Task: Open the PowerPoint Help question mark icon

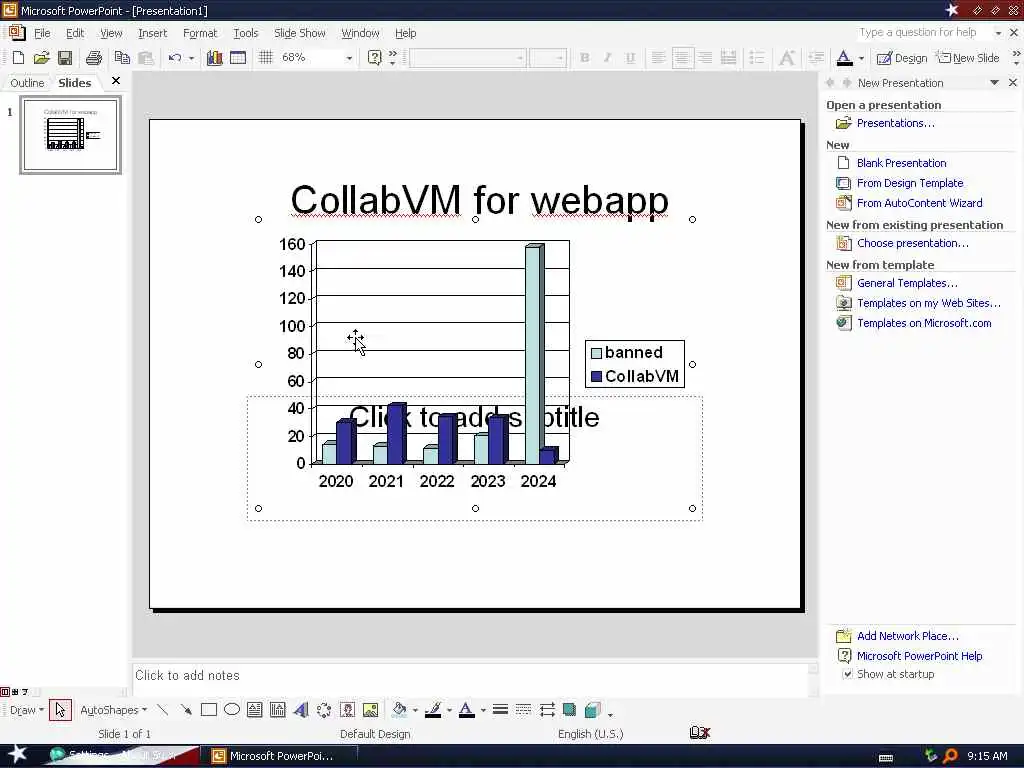Action: [x=374, y=58]
